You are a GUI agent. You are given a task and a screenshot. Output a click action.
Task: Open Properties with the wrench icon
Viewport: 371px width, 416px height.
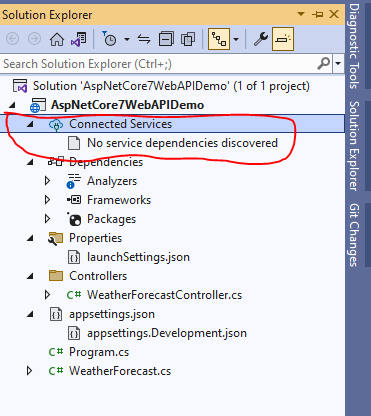click(x=261, y=39)
